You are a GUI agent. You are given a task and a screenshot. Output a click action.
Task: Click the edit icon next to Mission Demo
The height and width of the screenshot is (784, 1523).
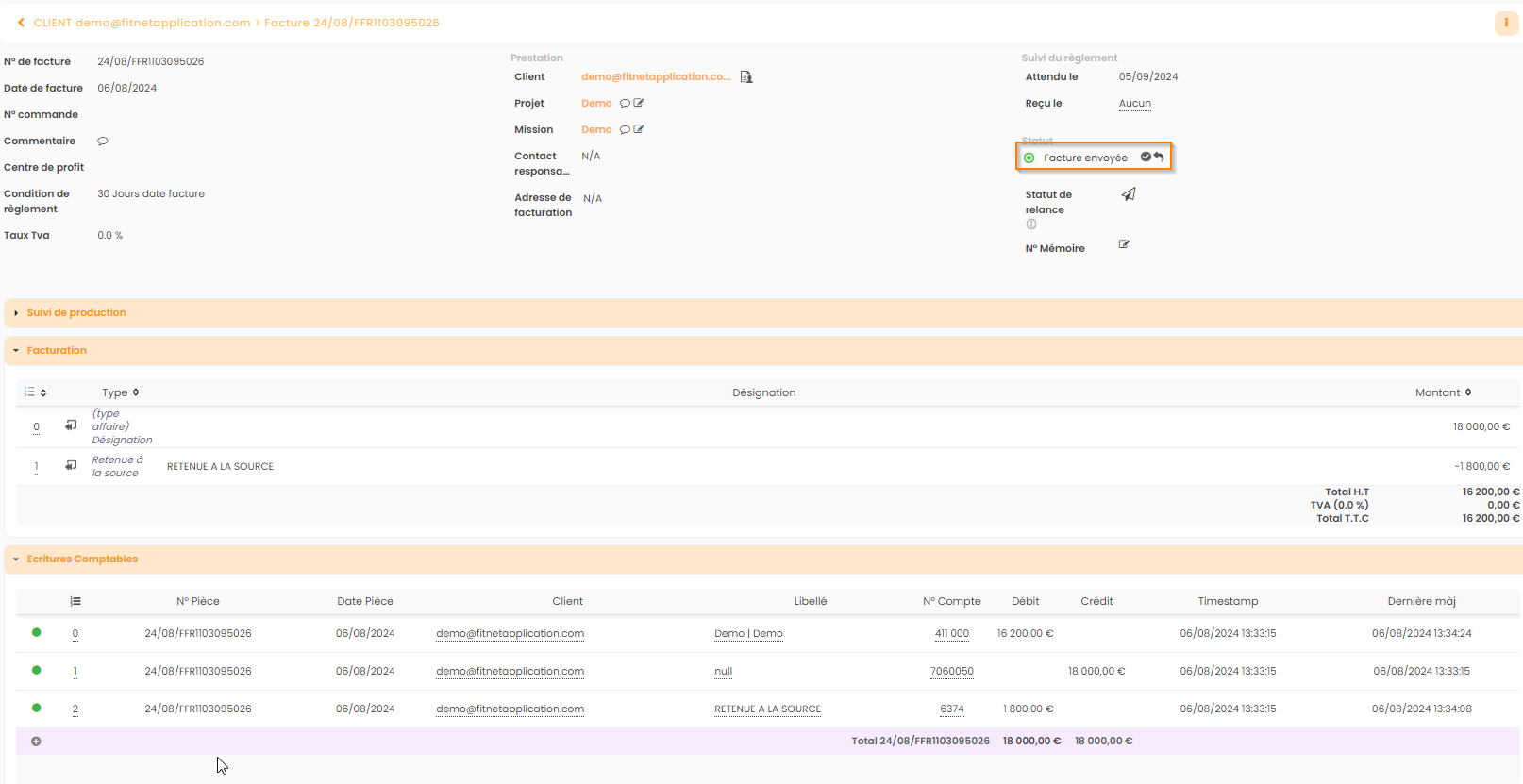pos(639,129)
